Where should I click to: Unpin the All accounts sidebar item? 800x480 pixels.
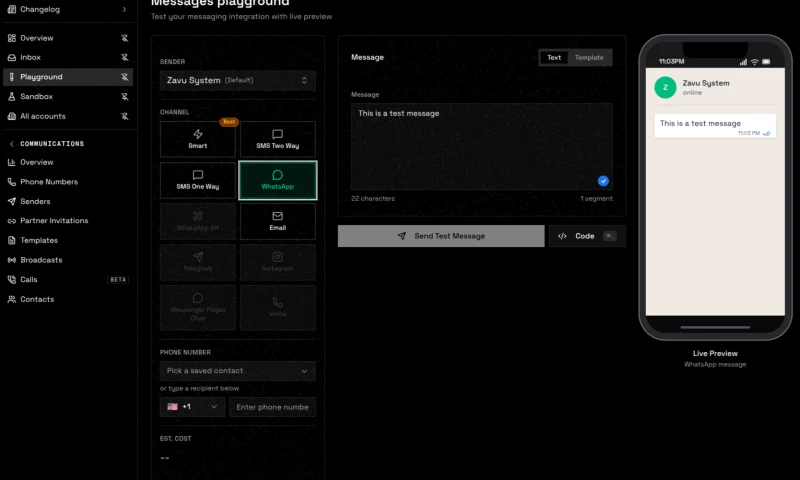point(124,116)
